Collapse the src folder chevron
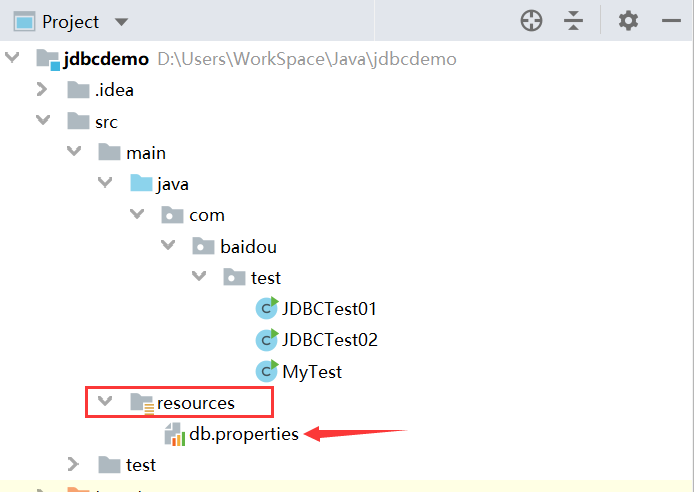 pyautogui.click(x=43, y=120)
